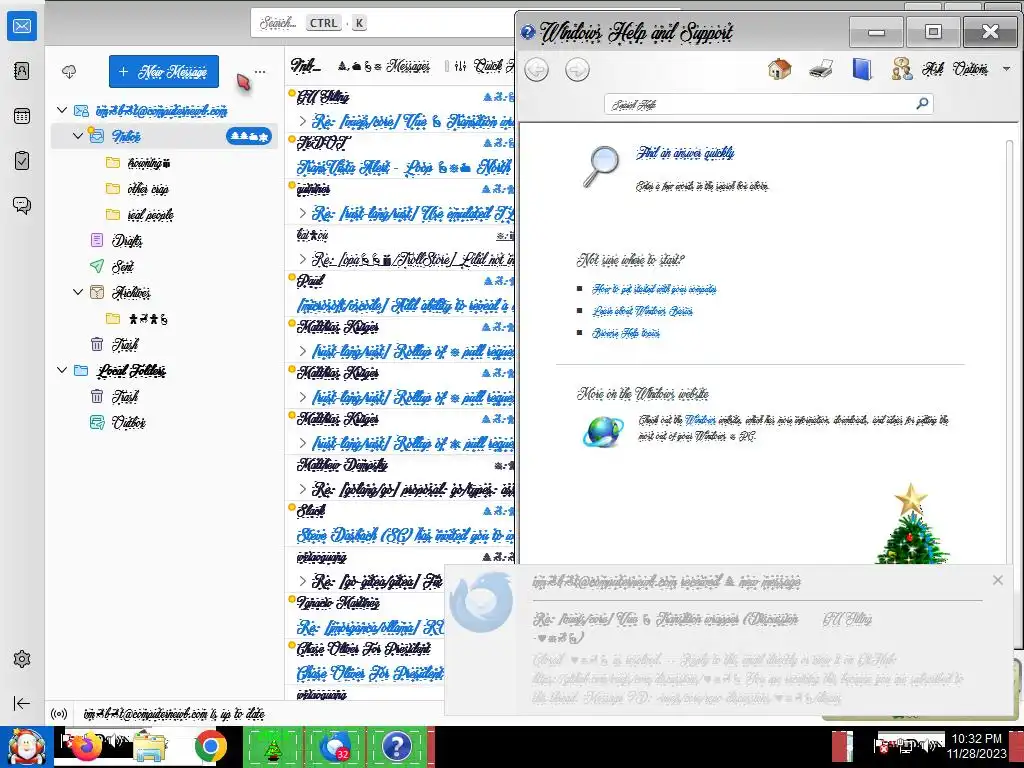Expand the go-gitea/gitea thread
The height and width of the screenshot is (768, 1024).
click(x=302, y=581)
